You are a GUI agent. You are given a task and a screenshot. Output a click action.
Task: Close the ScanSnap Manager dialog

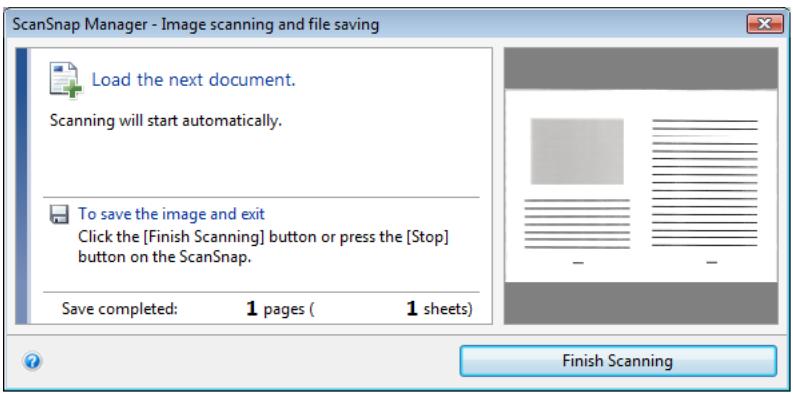pos(764,24)
